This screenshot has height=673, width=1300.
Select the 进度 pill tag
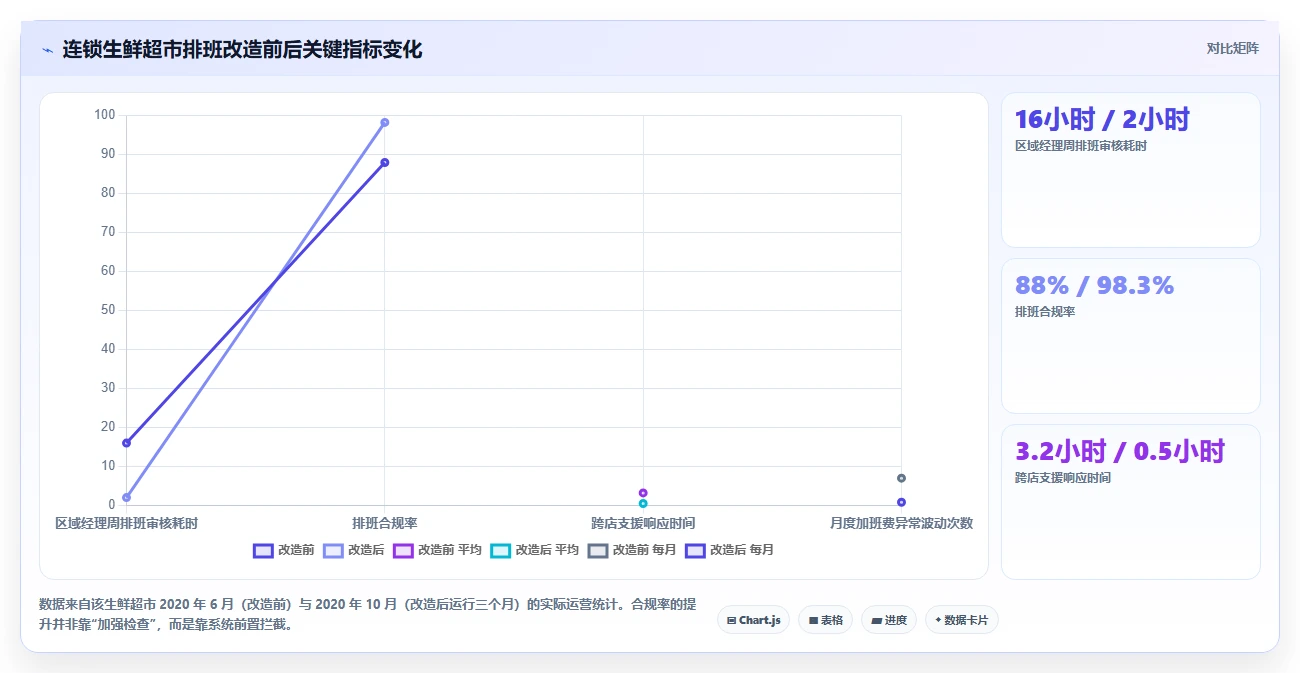tap(888, 620)
